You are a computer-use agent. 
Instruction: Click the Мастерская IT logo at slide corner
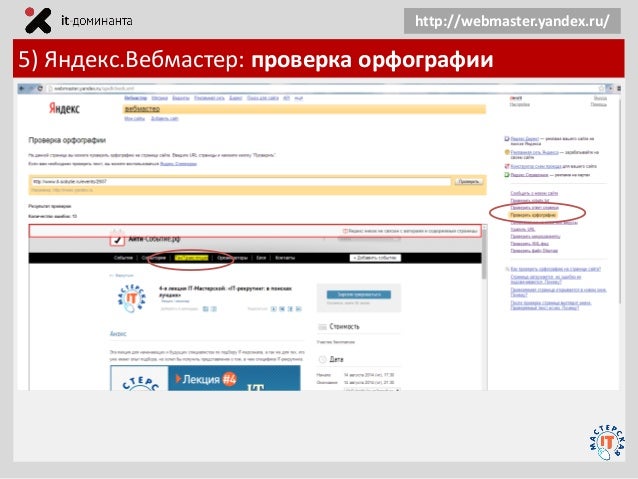coord(605,442)
